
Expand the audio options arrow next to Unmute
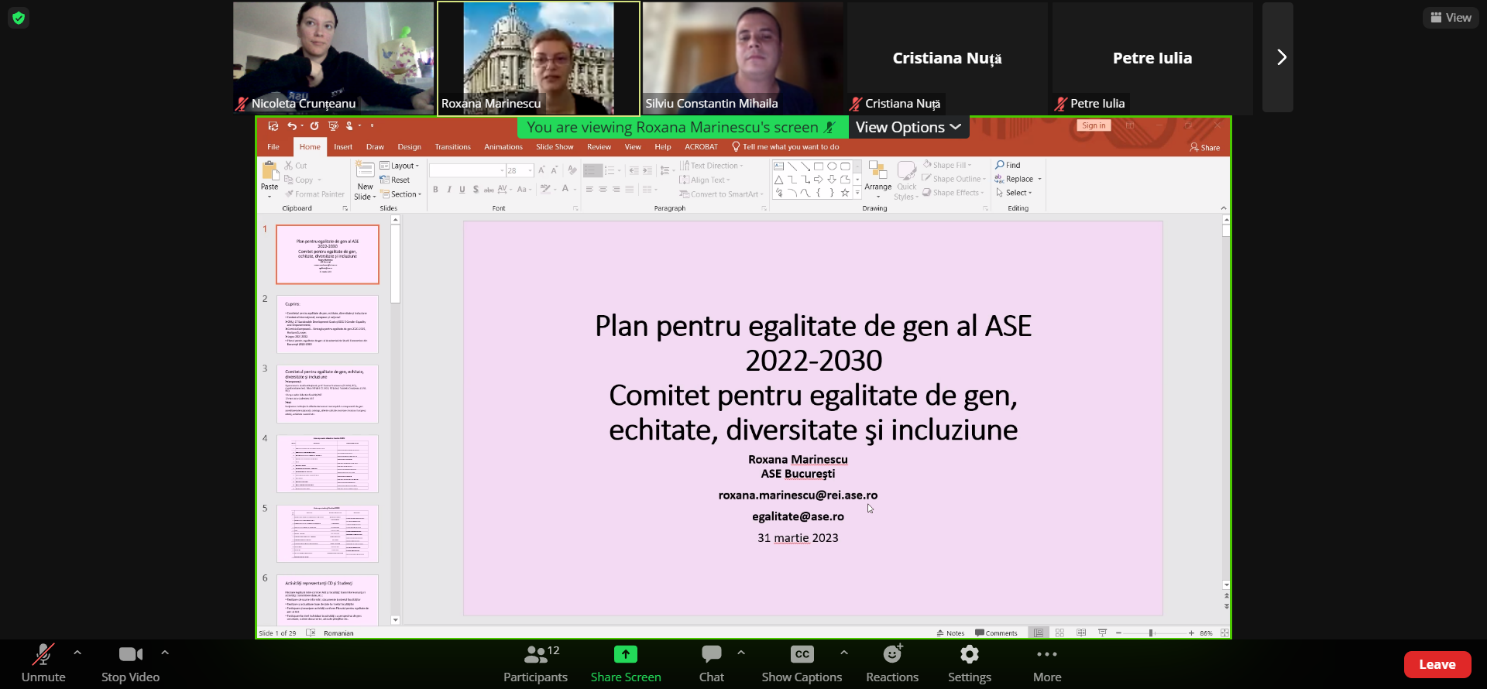coord(77,652)
